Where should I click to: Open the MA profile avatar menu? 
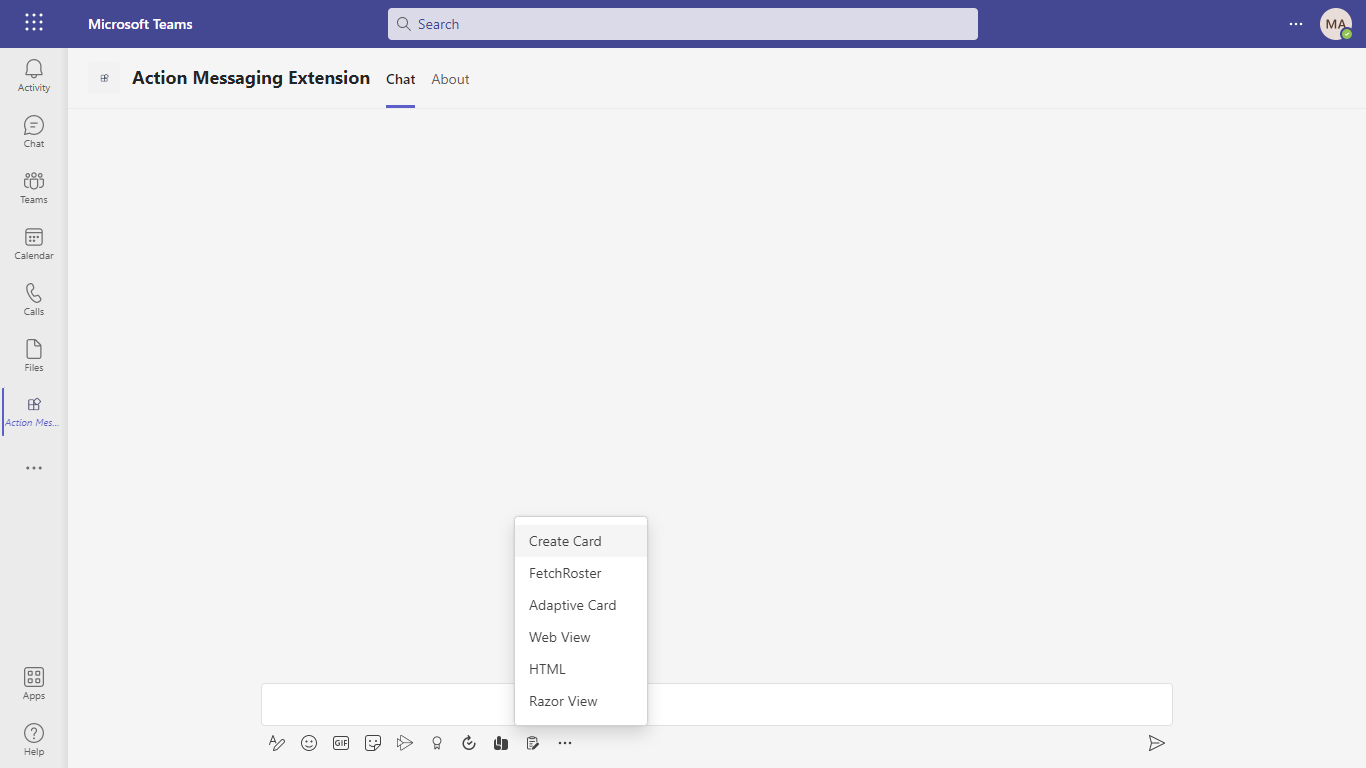click(1336, 24)
